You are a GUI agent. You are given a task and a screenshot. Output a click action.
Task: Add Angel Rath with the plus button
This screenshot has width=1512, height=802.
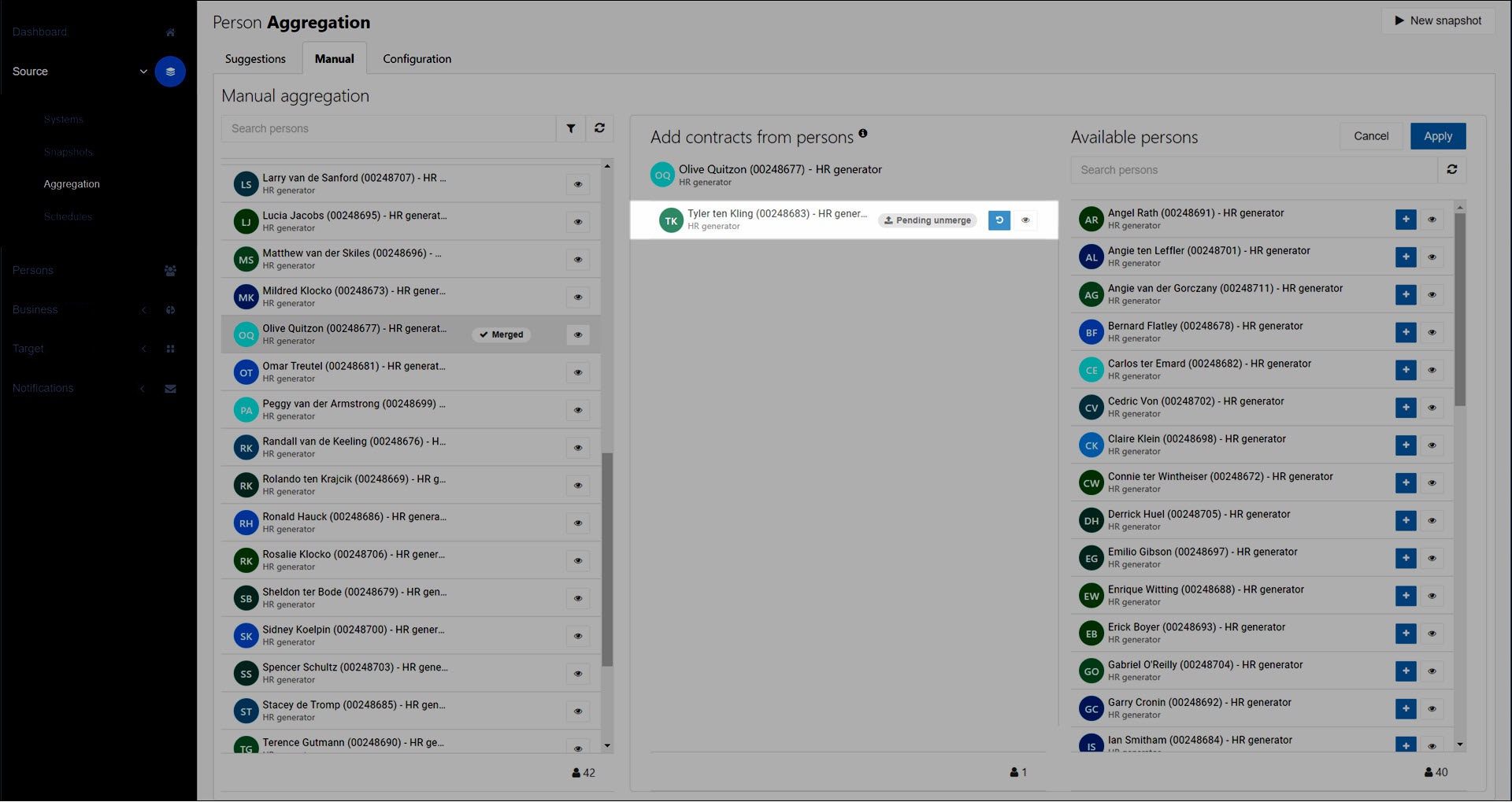tap(1406, 220)
